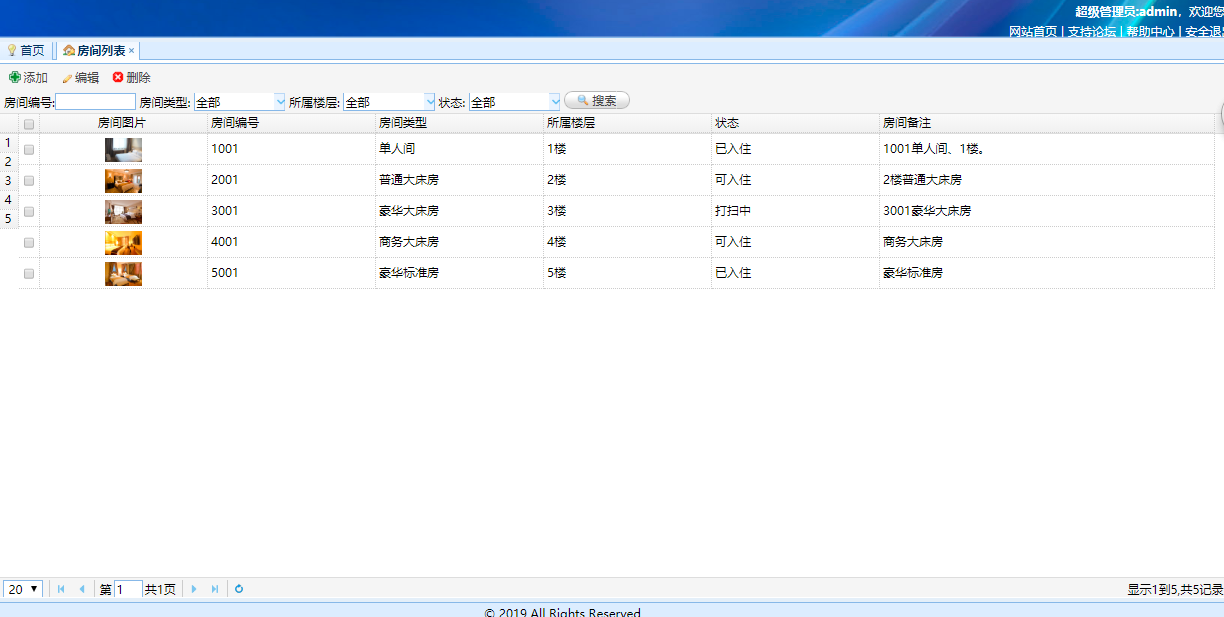Select the cell with room number 3001
This screenshot has height=617, width=1224.
pos(291,211)
